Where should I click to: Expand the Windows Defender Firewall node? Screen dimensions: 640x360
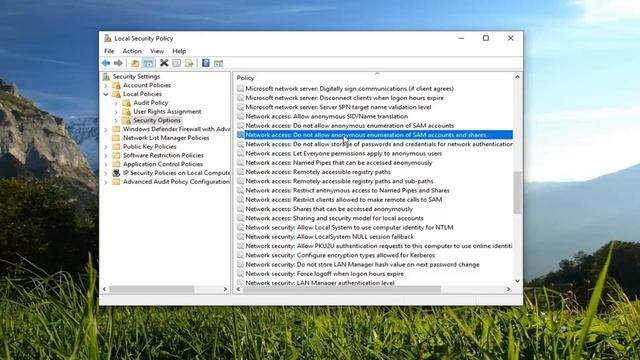(x=106, y=129)
